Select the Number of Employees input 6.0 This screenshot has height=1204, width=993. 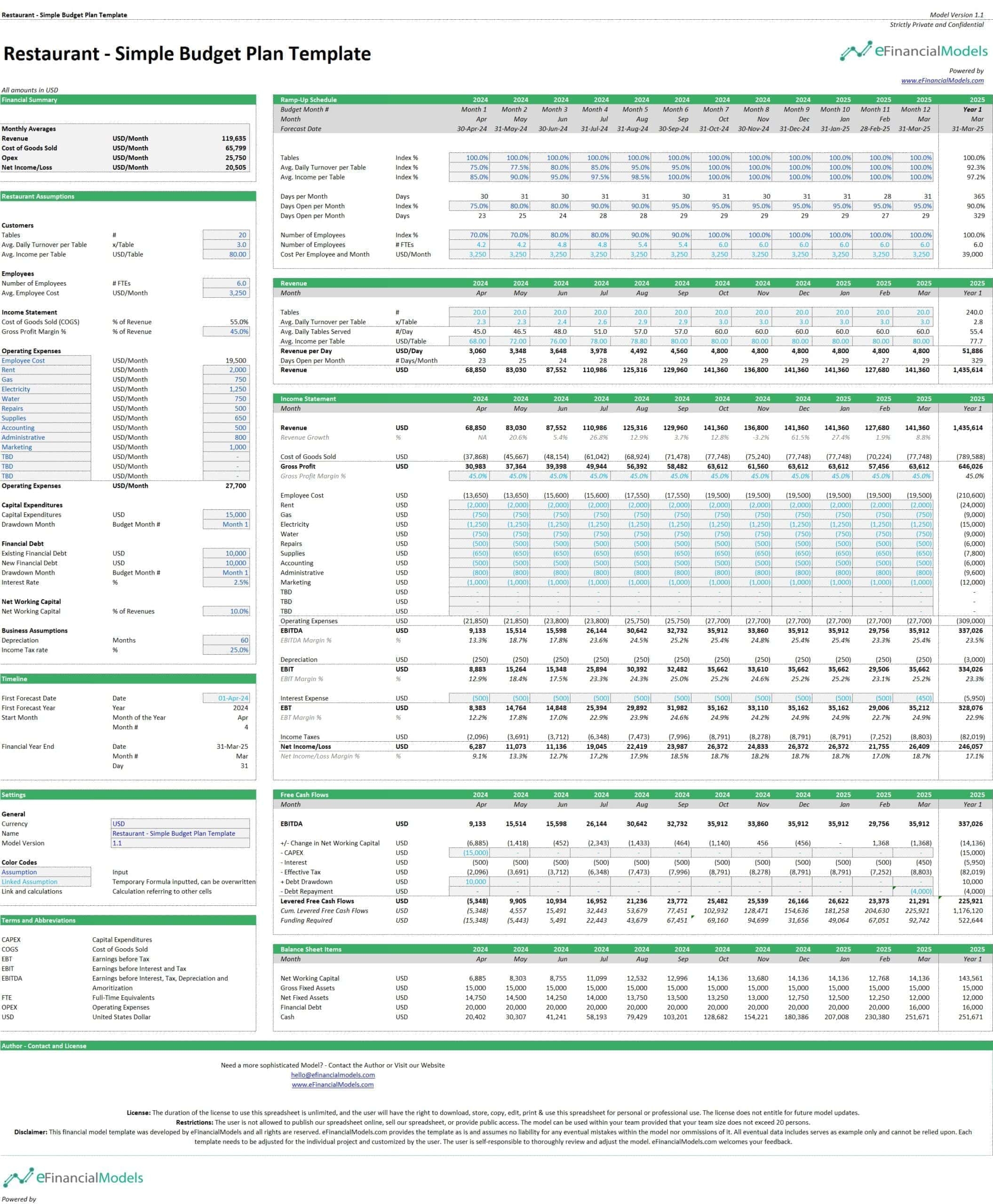226,283
